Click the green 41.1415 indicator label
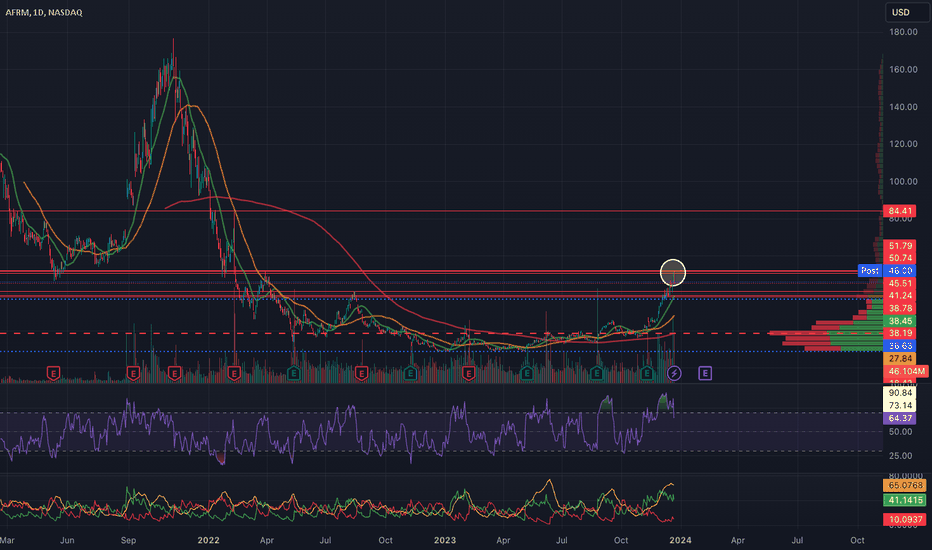This screenshot has height=550, width=932. [x=905, y=500]
